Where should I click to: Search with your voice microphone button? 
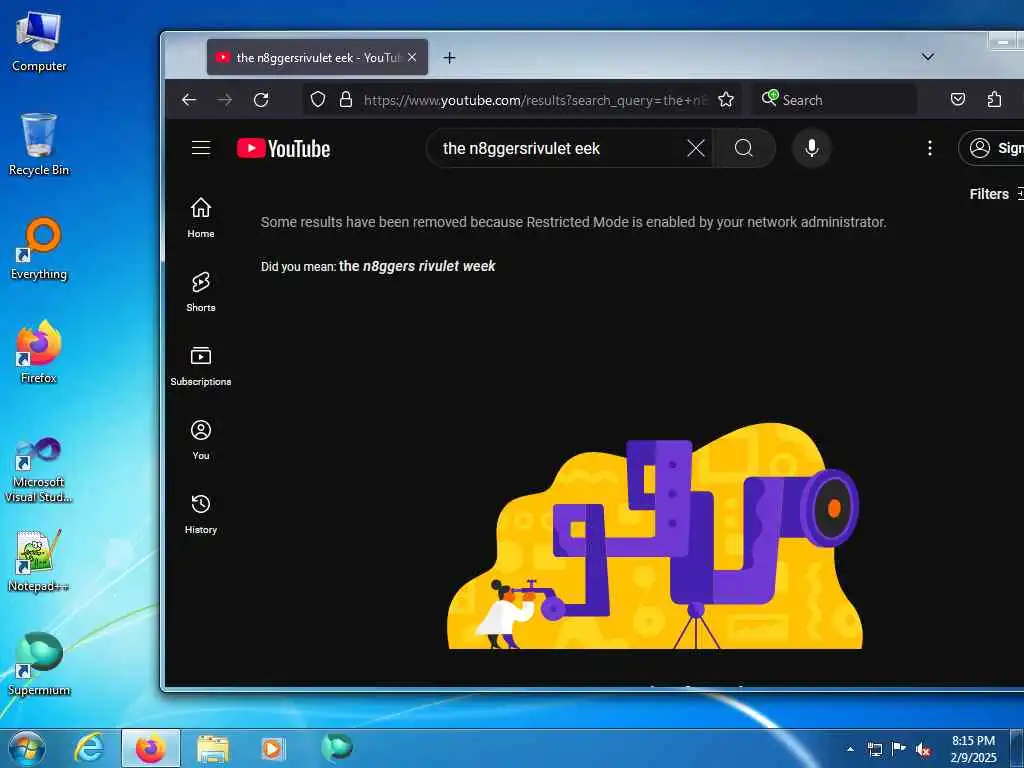tap(812, 148)
